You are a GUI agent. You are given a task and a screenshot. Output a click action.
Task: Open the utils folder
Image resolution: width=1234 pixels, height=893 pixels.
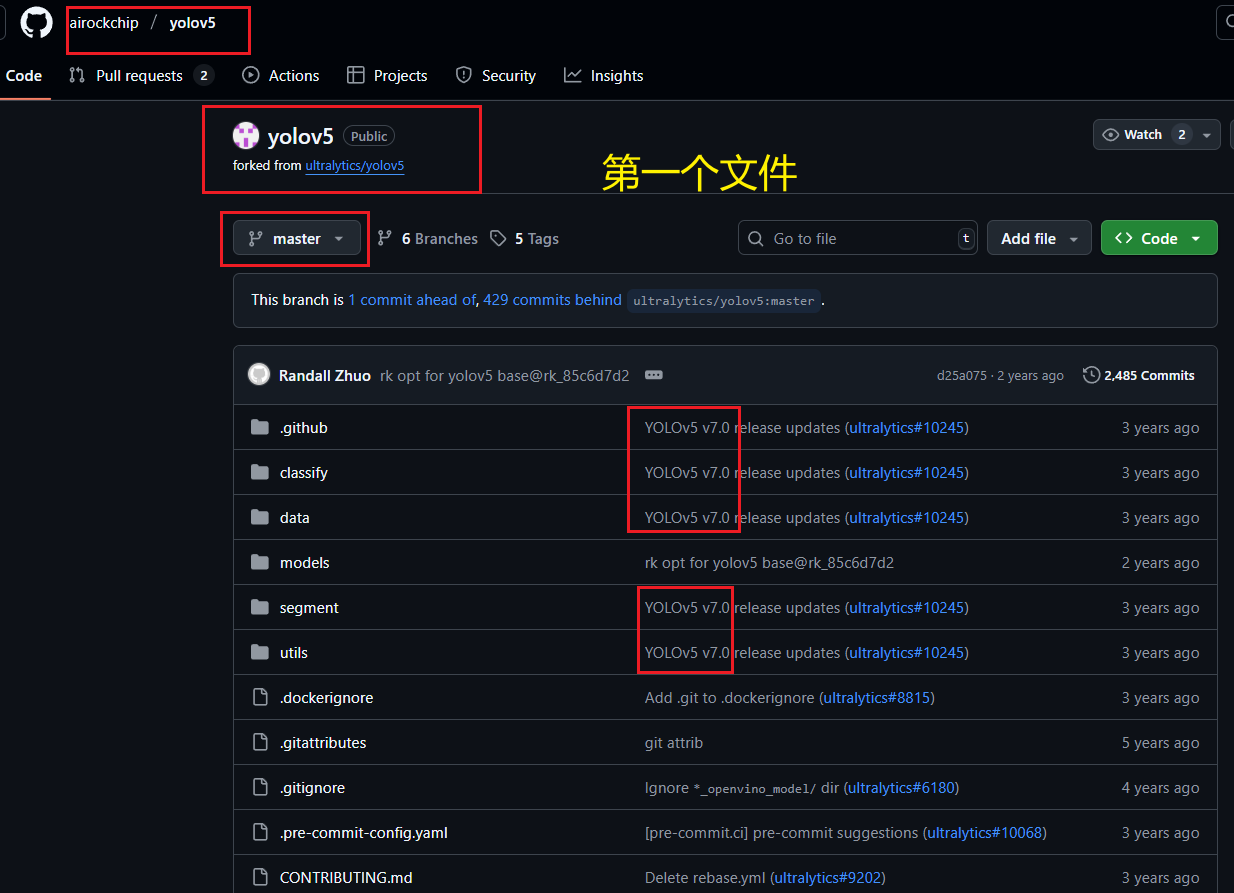pyautogui.click(x=294, y=653)
